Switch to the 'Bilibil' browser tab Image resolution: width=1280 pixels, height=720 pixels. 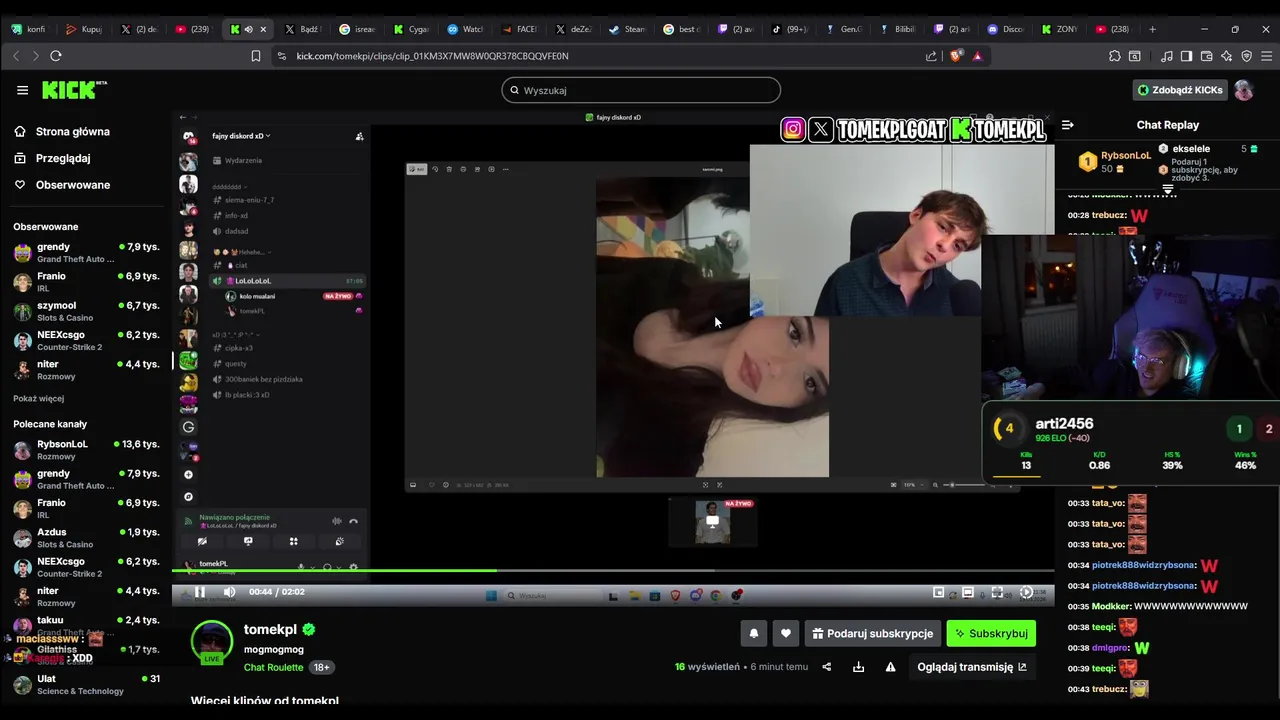point(896,29)
